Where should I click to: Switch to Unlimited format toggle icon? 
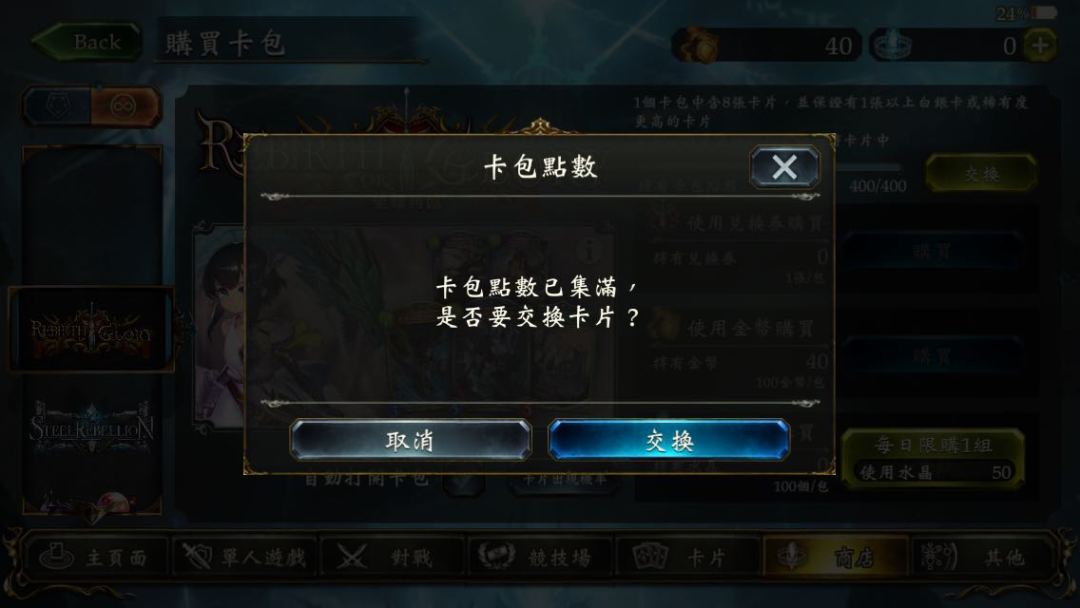[x=124, y=106]
